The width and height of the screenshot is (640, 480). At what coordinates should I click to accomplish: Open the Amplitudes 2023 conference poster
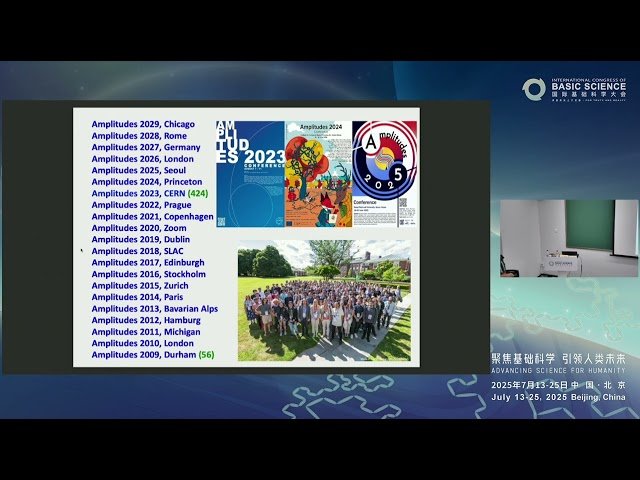[x=250, y=174]
